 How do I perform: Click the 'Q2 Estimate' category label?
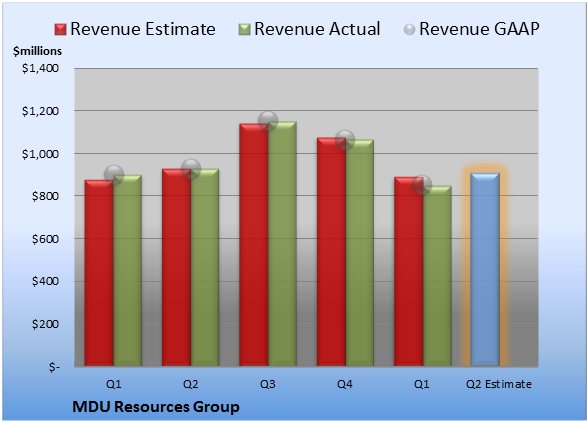click(499, 384)
